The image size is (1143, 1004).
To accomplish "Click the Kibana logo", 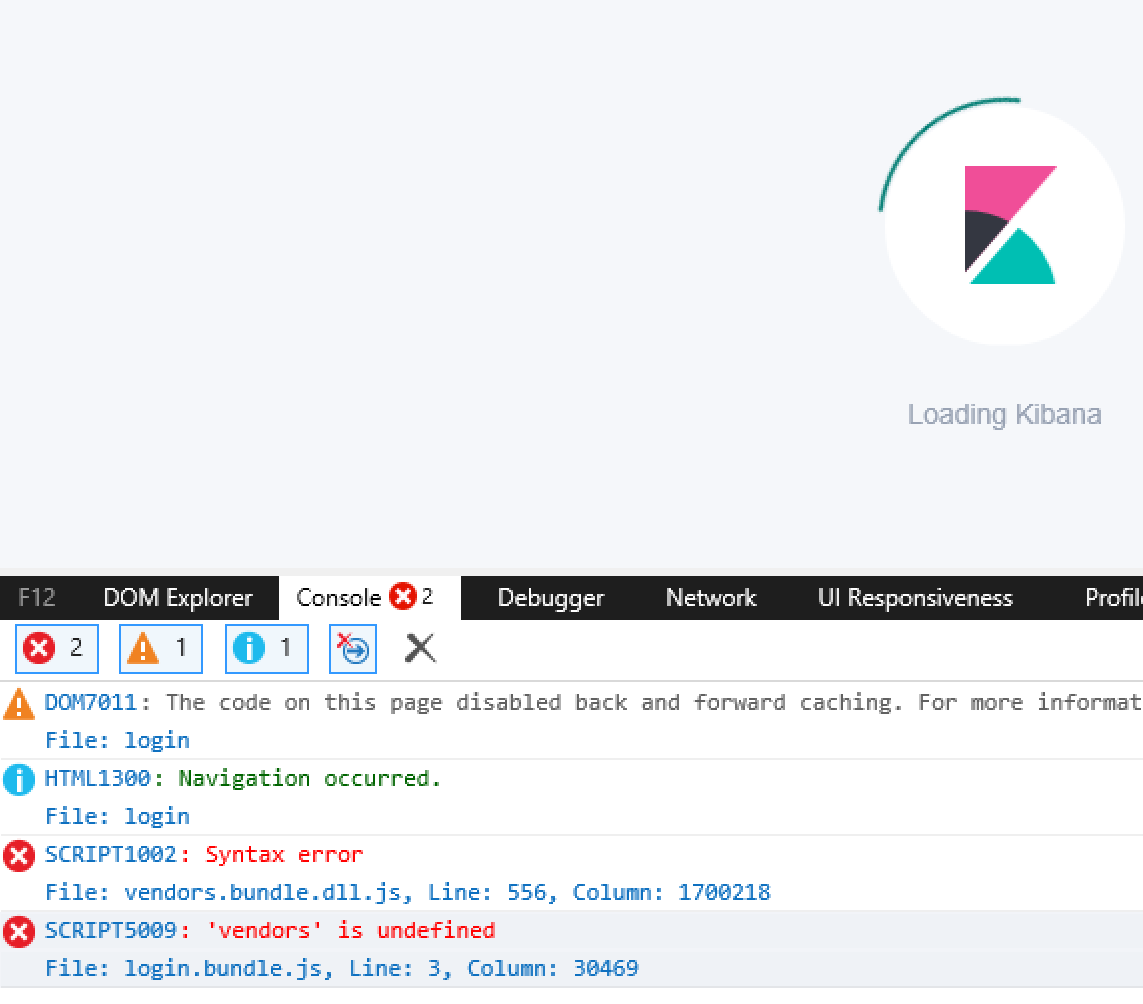I will click(x=1010, y=225).
